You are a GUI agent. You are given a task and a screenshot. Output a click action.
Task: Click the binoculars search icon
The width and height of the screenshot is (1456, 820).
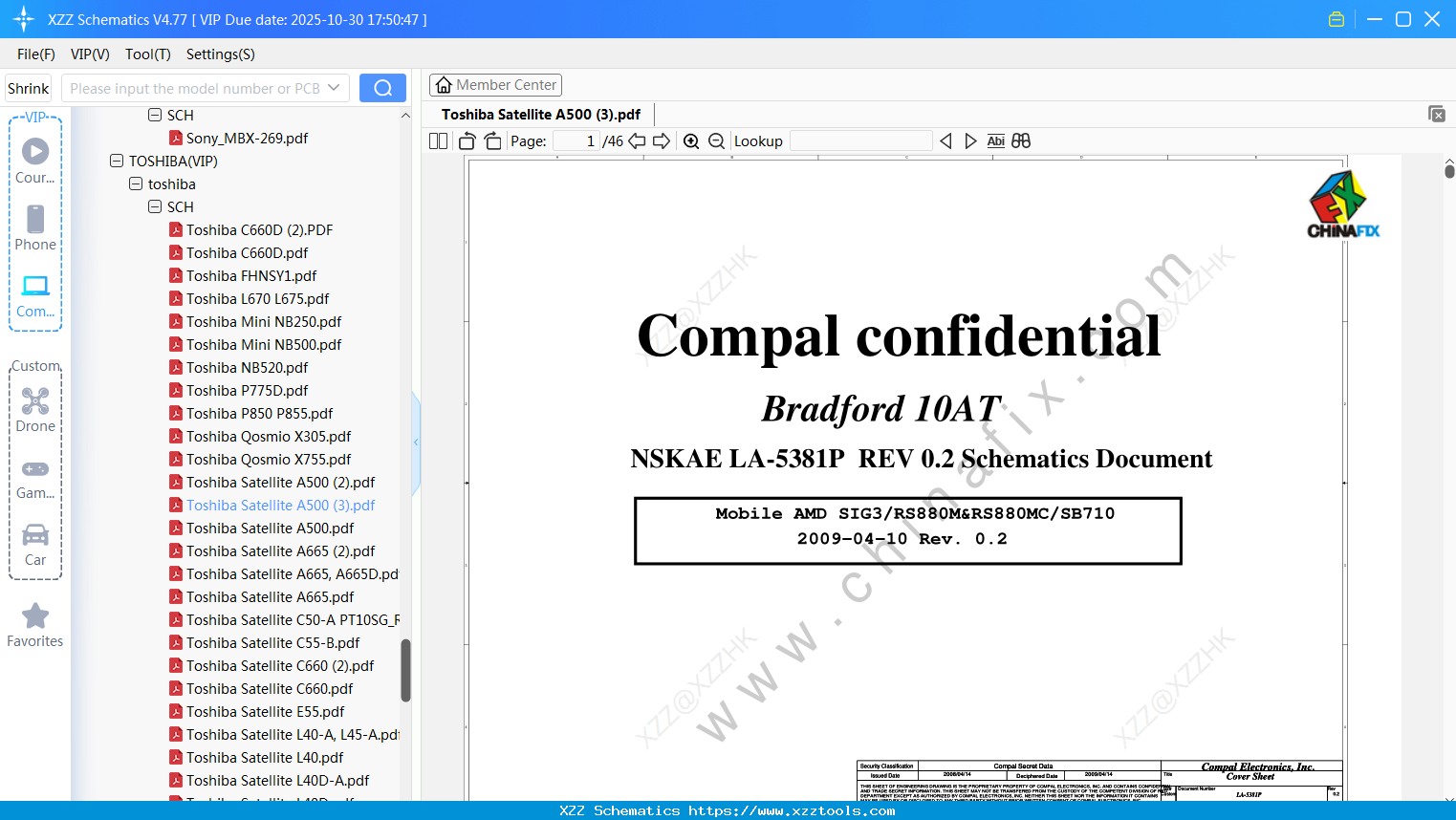[1021, 141]
